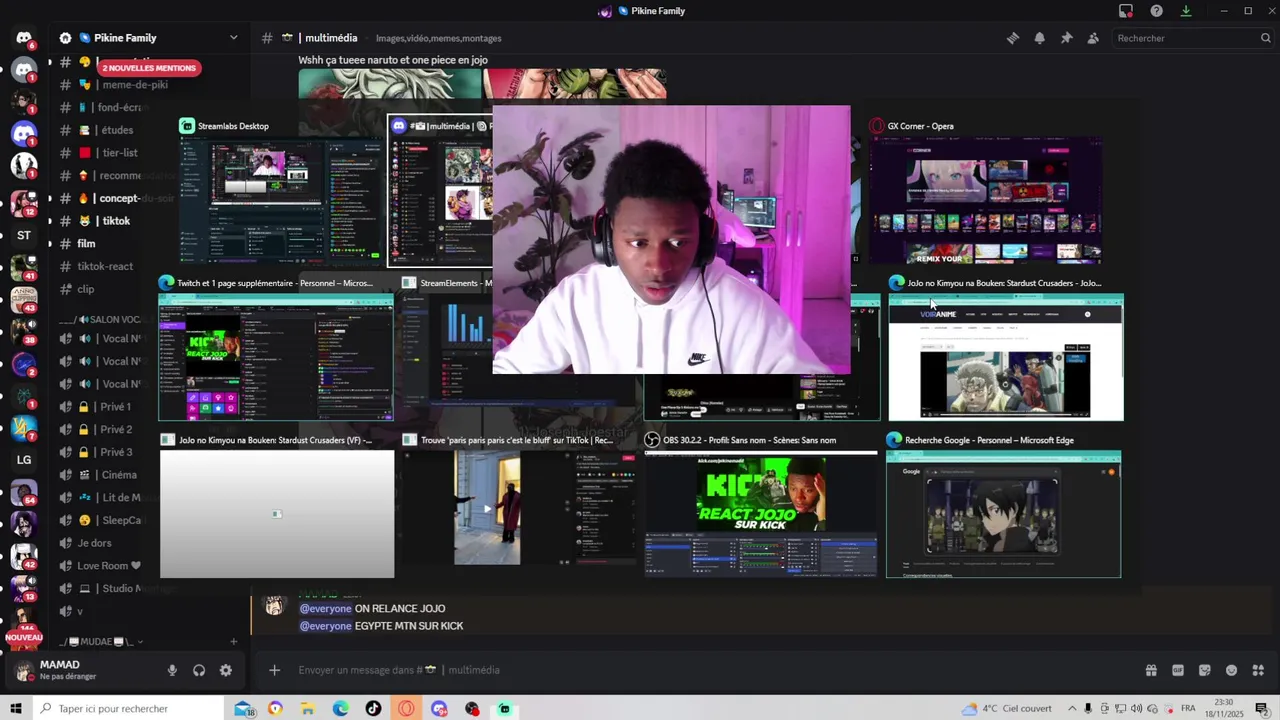Click the green download update icon

coord(1186,11)
